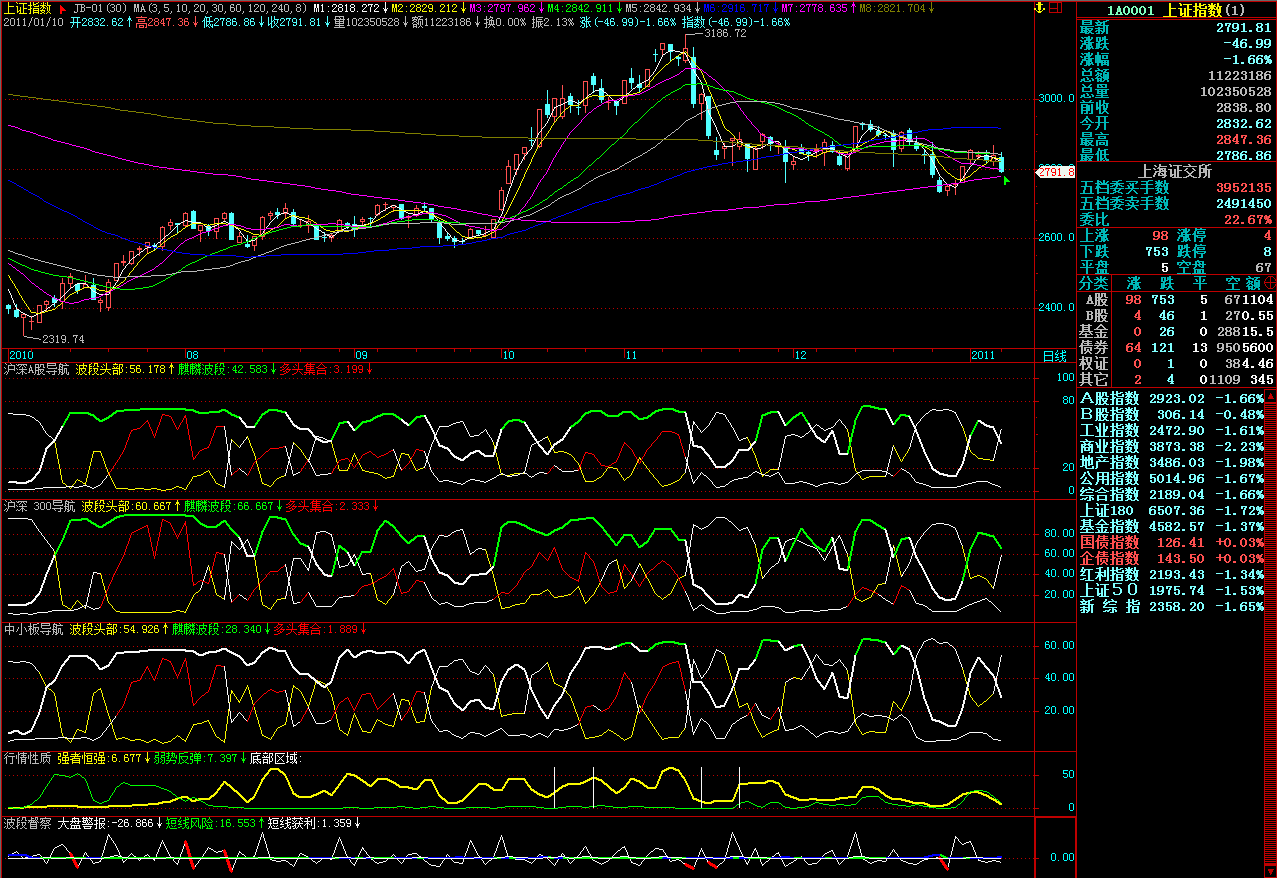Click the 2319.74 low price label
The height and width of the screenshot is (878, 1277).
click(63, 339)
